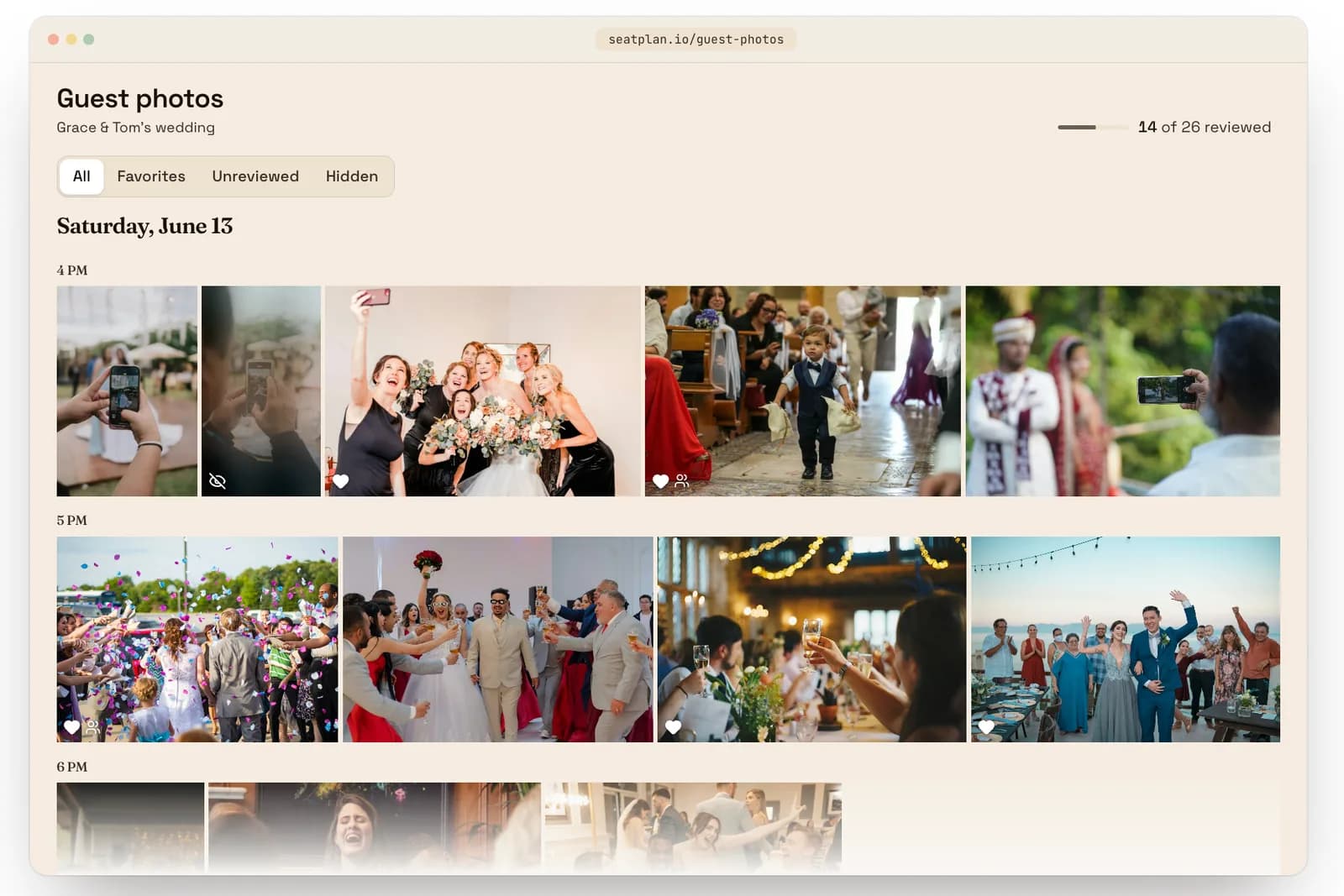Unhide the photo with the crossed-eye icon
Image resolution: width=1344 pixels, height=896 pixels.
click(x=218, y=481)
